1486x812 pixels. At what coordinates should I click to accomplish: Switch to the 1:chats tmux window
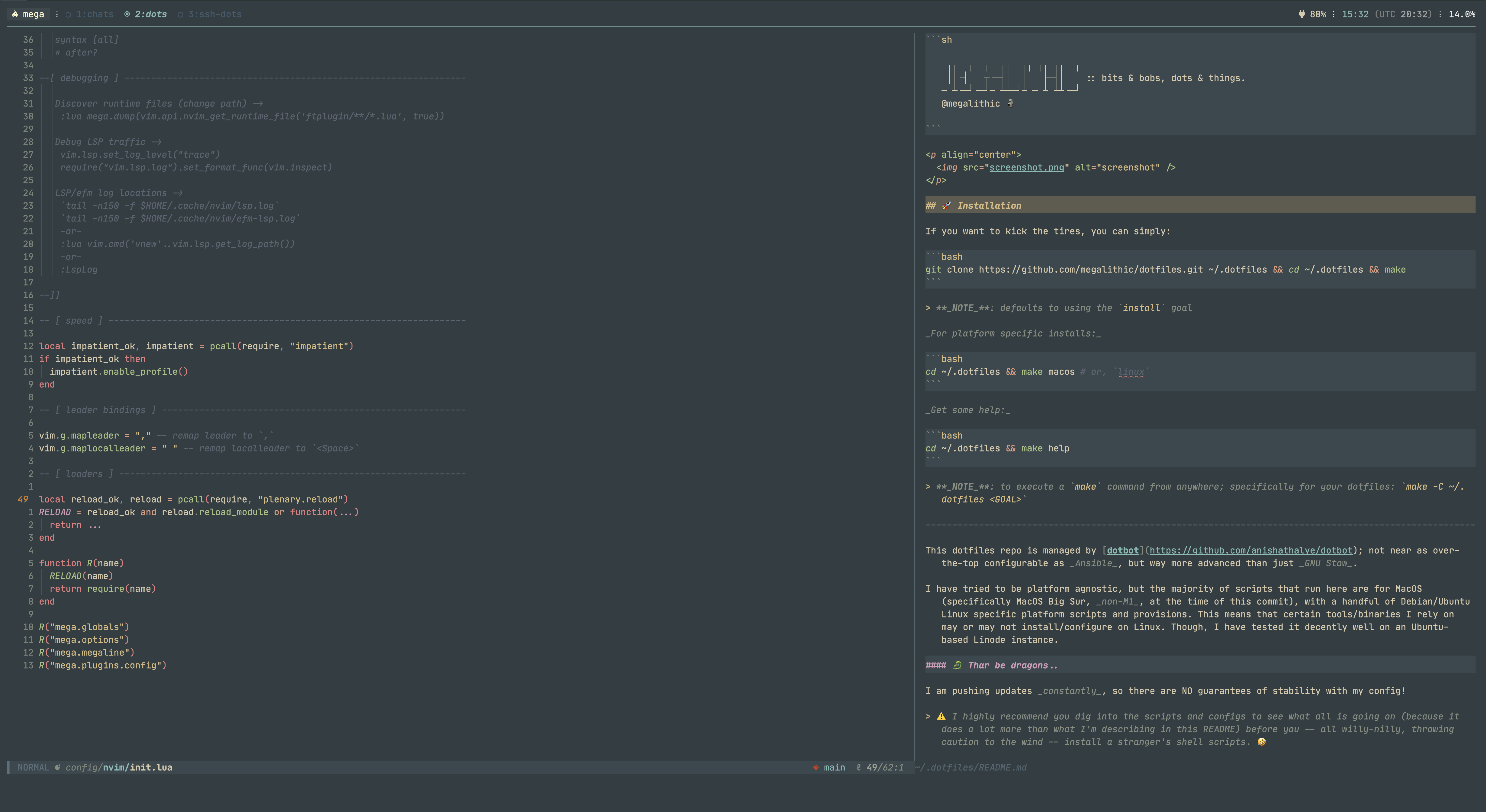pyautogui.click(x=95, y=14)
